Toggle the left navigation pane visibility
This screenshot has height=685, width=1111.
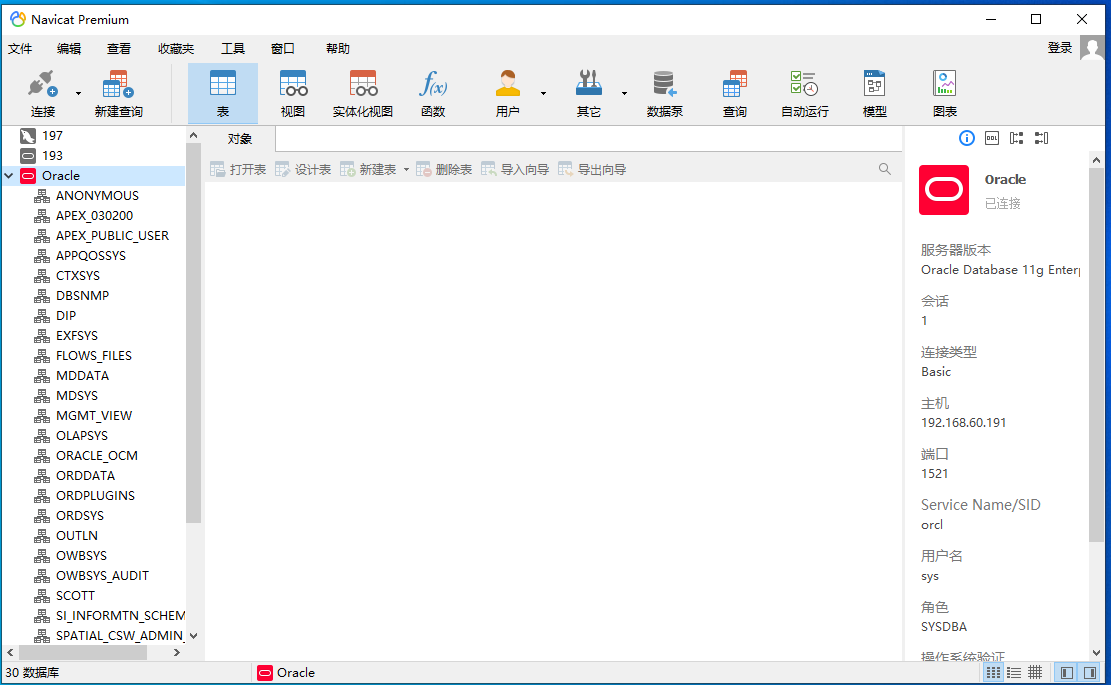click(x=1066, y=672)
